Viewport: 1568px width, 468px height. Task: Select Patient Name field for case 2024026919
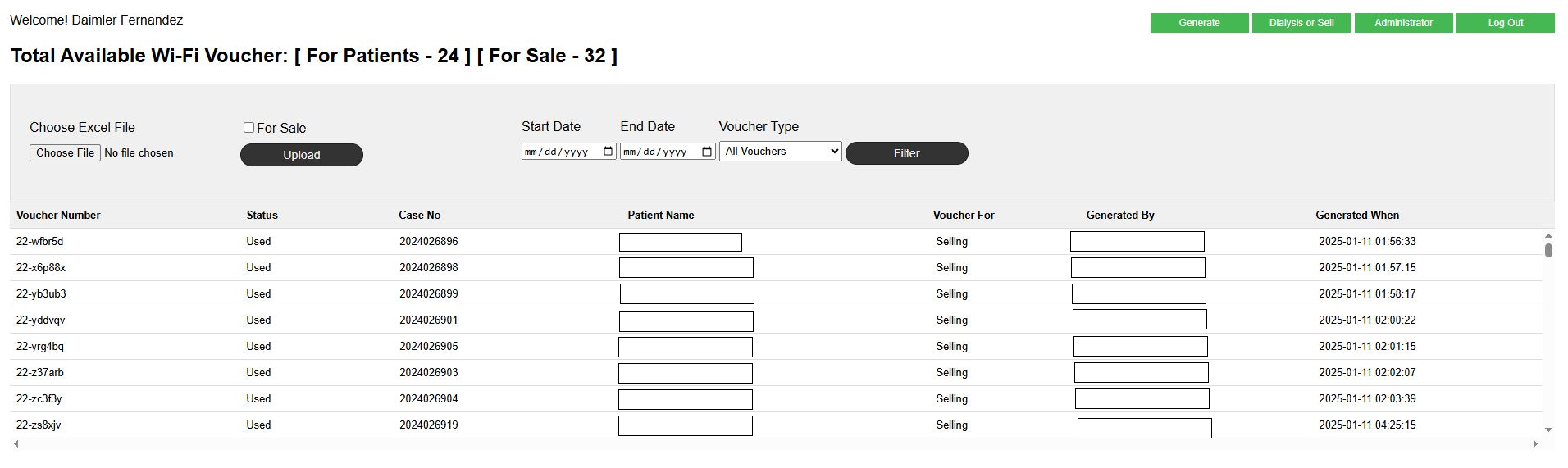click(685, 425)
